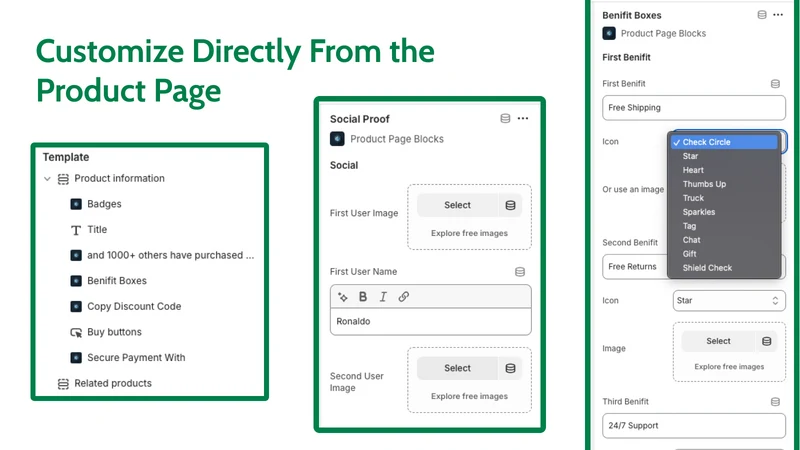Screen dimensions: 800x450
Task: Toggle bold formatting in First User Name
Action: (363, 297)
